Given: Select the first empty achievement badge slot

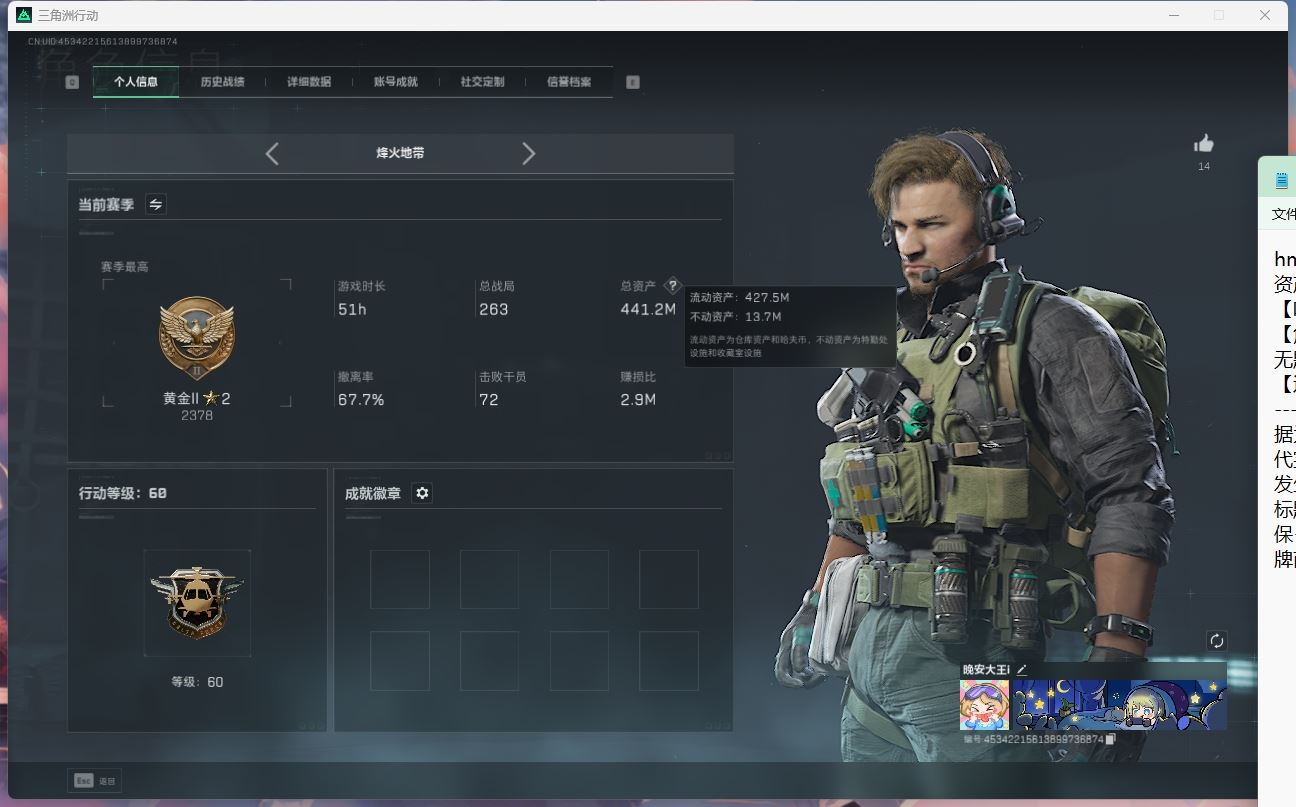Looking at the screenshot, I should click(400, 579).
